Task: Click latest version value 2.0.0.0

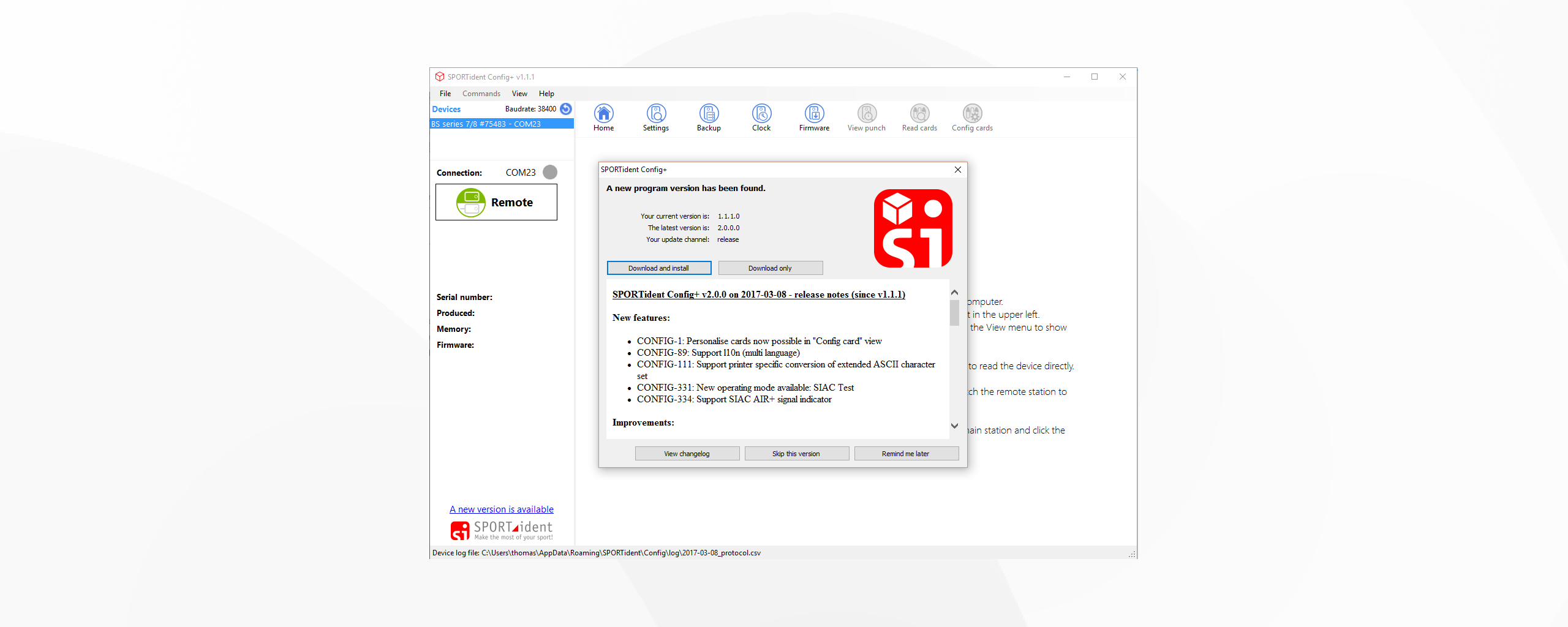Action: click(729, 228)
